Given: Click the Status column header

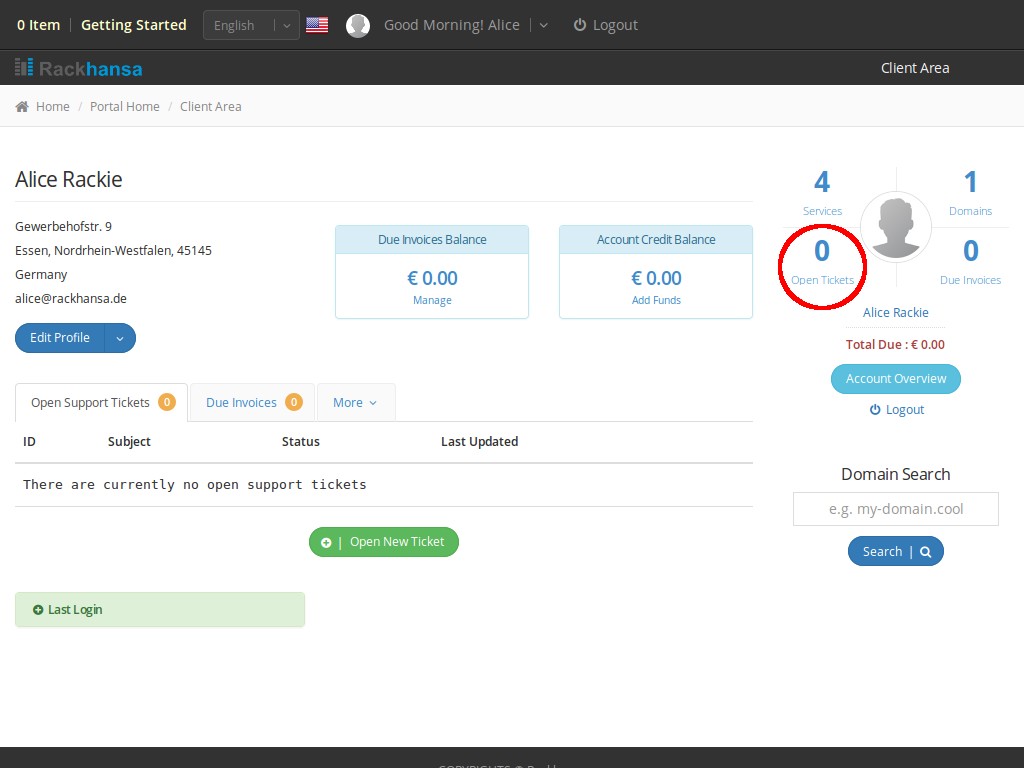Looking at the screenshot, I should (x=301, y=441).
